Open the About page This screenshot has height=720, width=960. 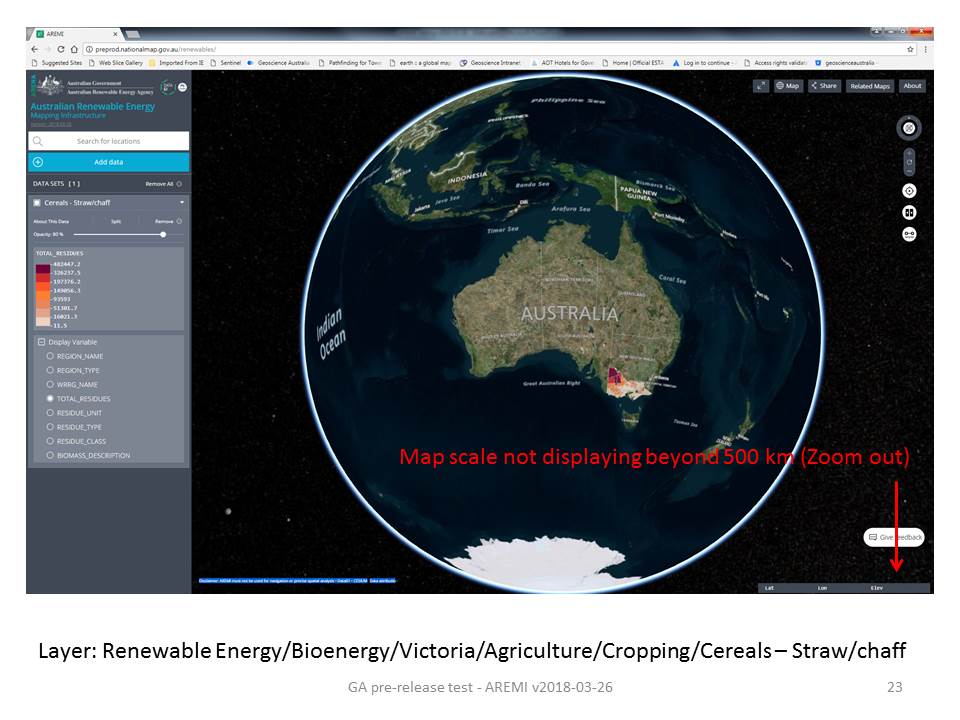click(912, 86)
